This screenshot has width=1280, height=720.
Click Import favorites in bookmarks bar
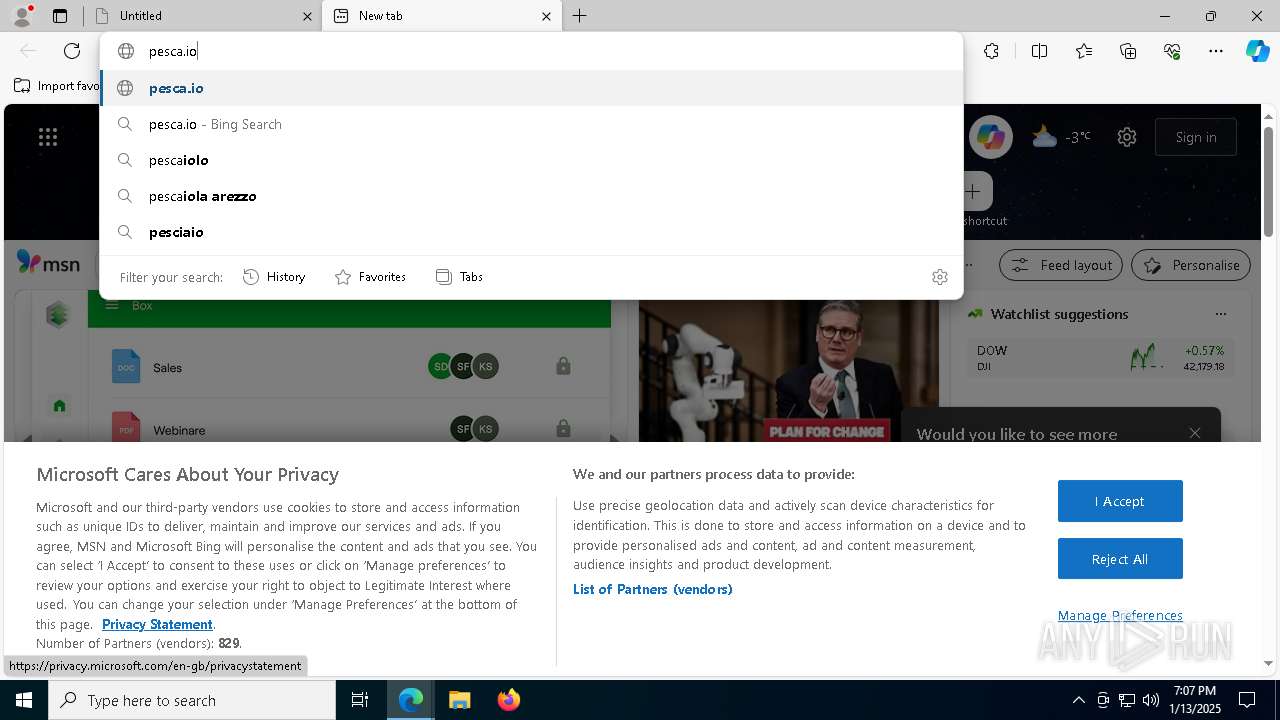(58, 86)
